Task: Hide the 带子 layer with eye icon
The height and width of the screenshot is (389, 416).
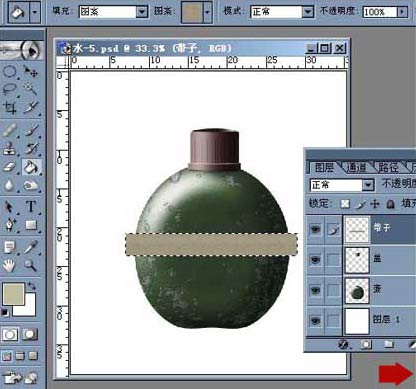Action: click(x=315, y=229)
